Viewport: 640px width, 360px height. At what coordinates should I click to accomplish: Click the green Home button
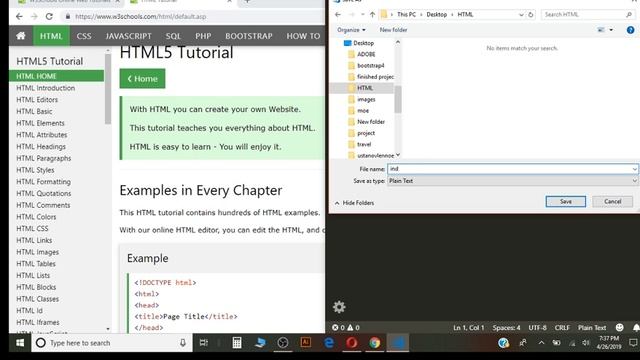(x=142, y=78)
